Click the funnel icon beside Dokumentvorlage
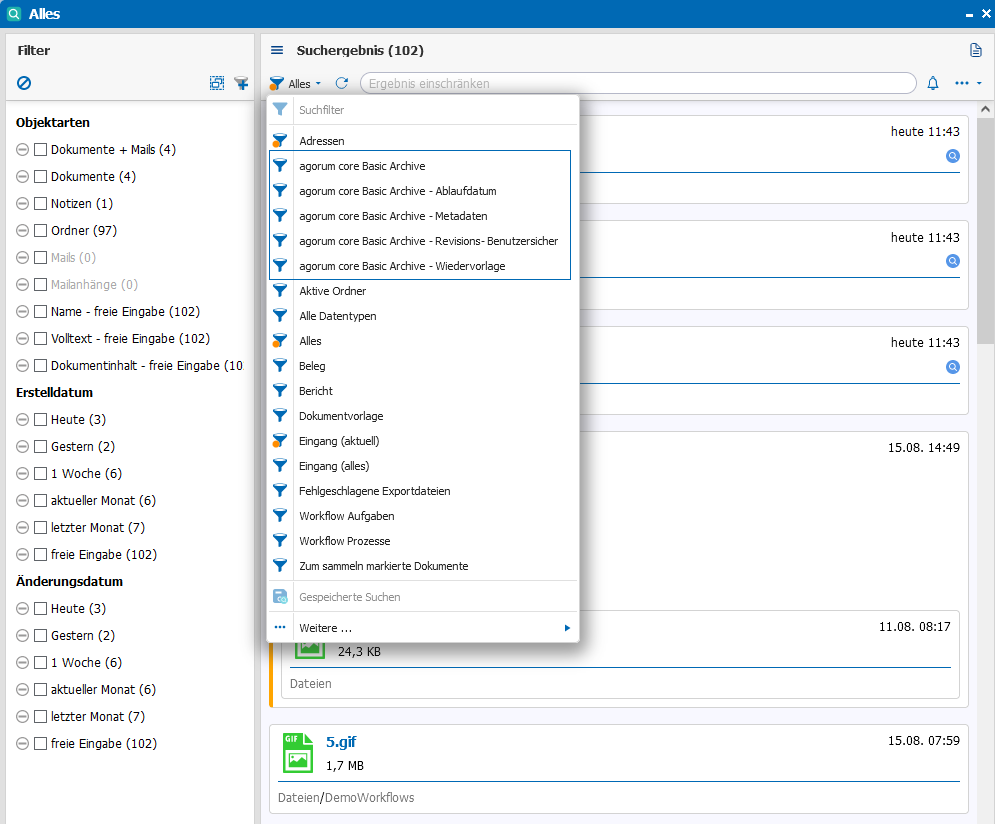 [280, 416]
